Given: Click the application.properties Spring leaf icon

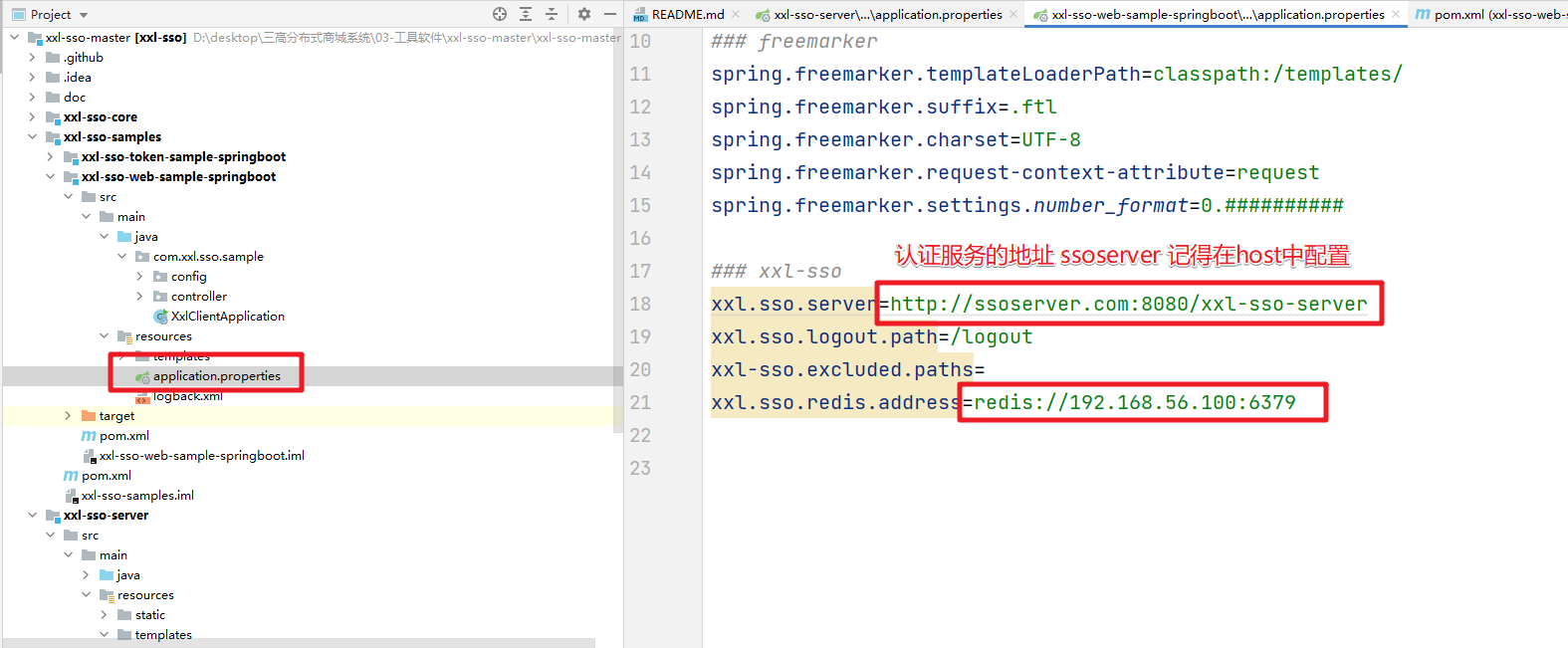Looking at the screenshot, I should click(x=142, y=376).
